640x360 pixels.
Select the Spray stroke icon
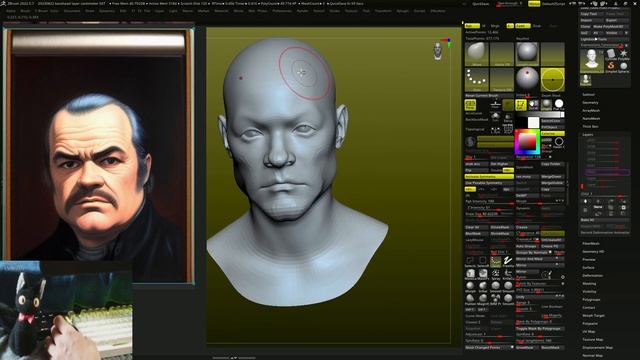496,273
